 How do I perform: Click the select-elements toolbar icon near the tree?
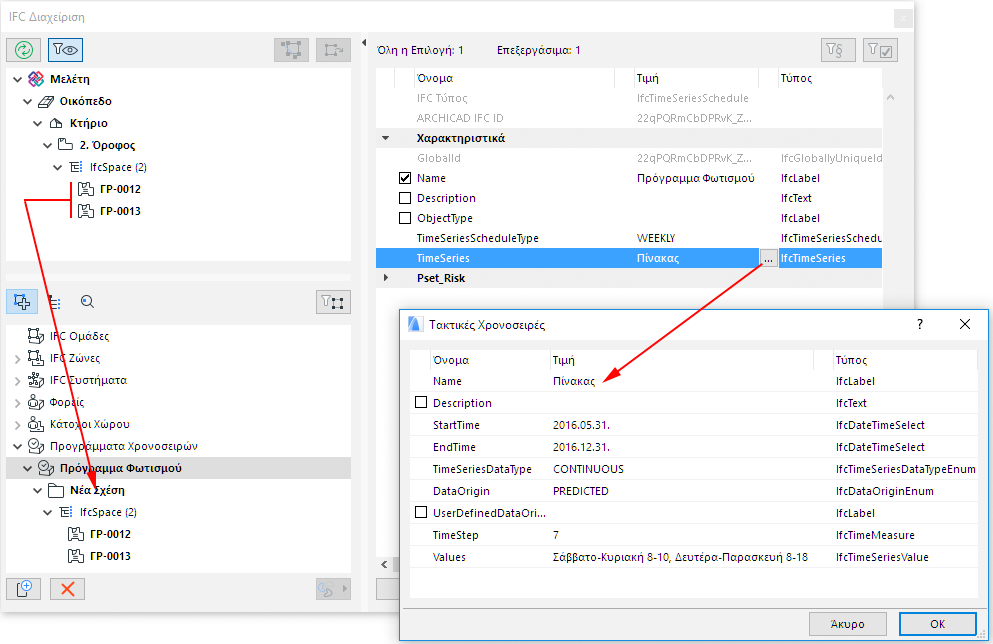tap(291, 49)
